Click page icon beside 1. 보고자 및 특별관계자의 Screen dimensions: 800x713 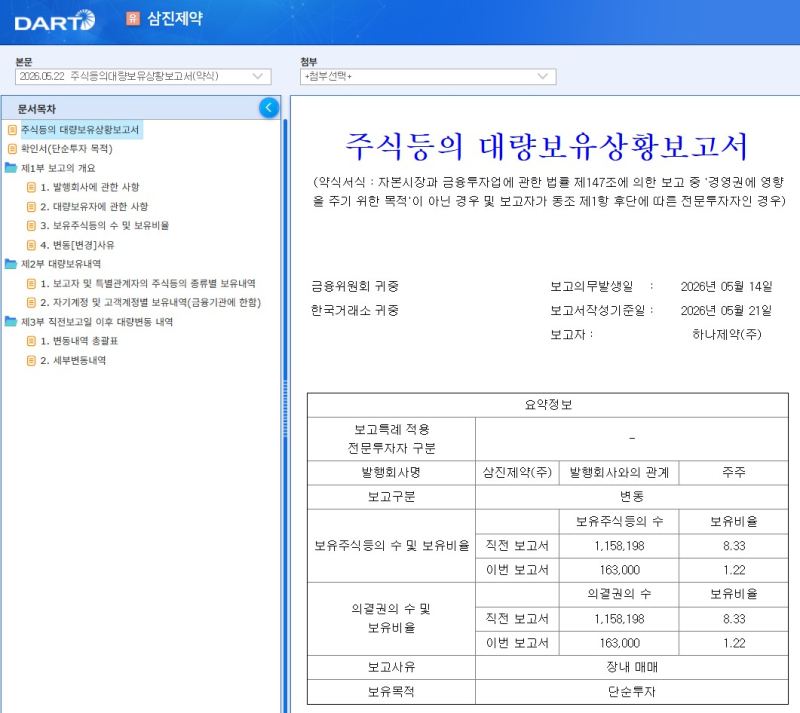click(31, 283)
